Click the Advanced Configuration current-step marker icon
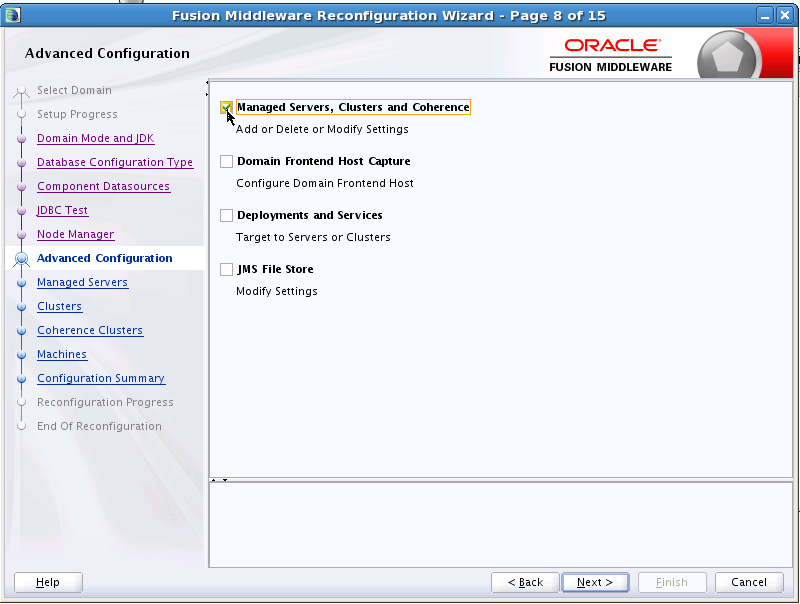 pyautogui.click(x=21, y=259)
